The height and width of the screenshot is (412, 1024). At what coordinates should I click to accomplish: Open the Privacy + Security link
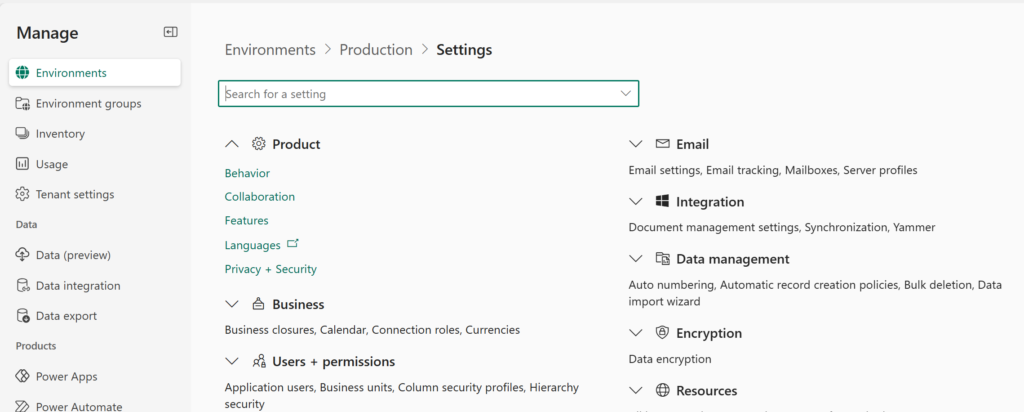(x=270, y=269)
